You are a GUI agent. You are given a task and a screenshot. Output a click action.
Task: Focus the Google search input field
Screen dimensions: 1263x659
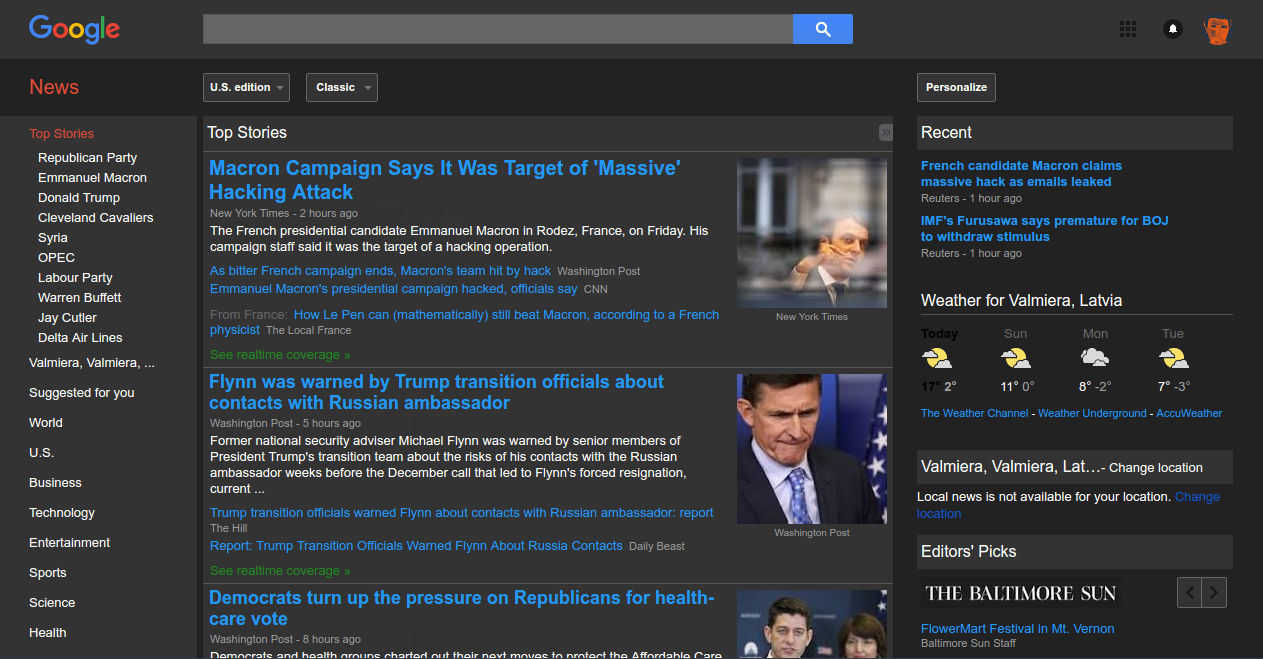[x=498, y=29]
